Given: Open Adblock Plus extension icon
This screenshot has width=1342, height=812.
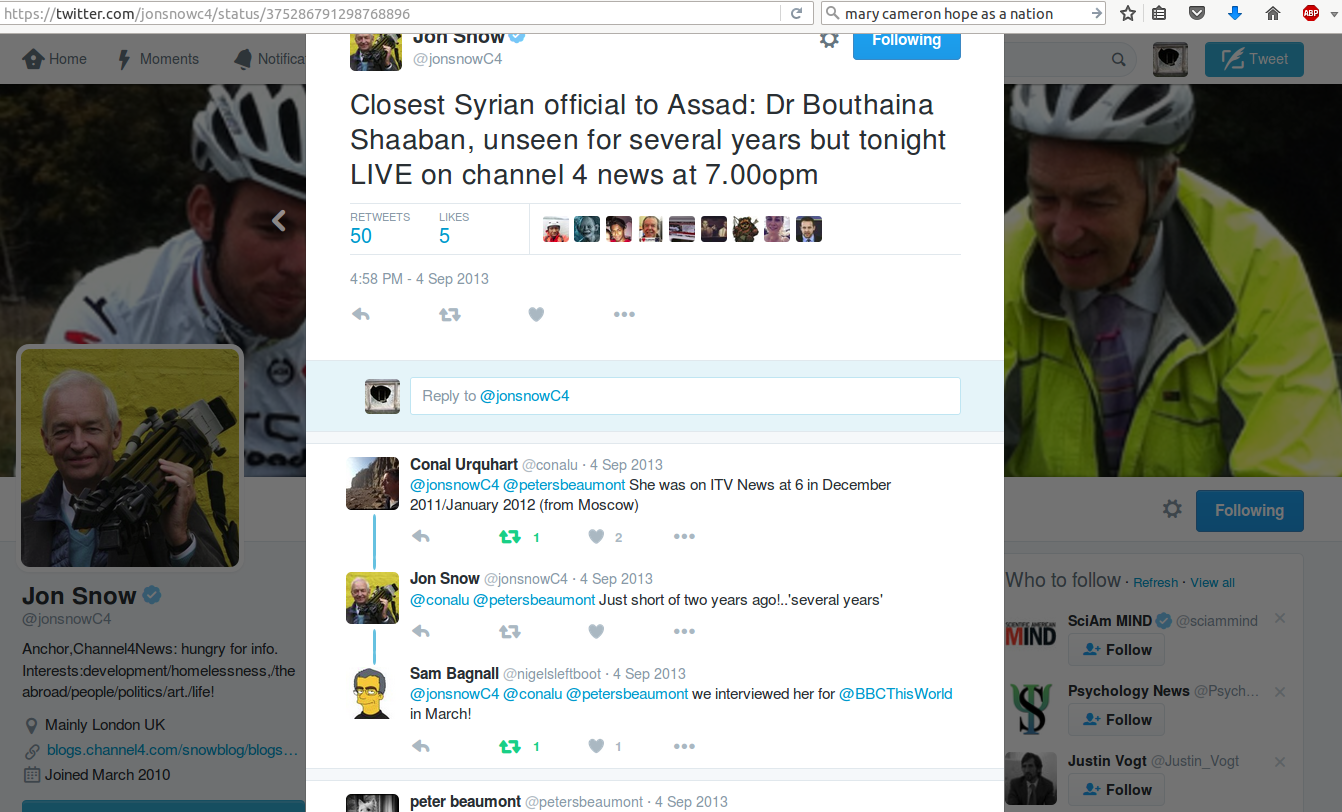Looking at the screenshot, I should (x=1311, y=13).
